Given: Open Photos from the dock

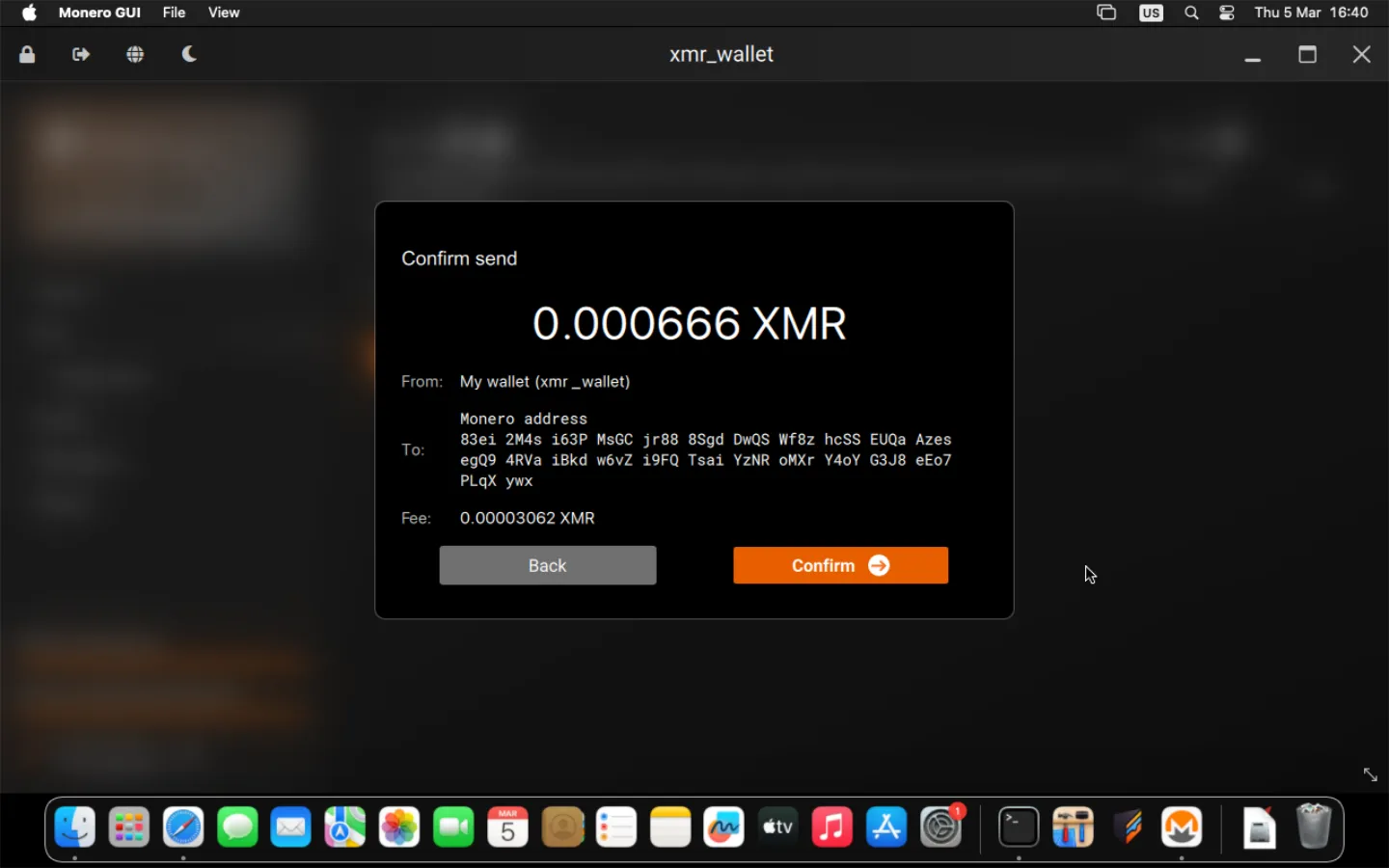Looking at the screenshot, I should tap(399, 827).
